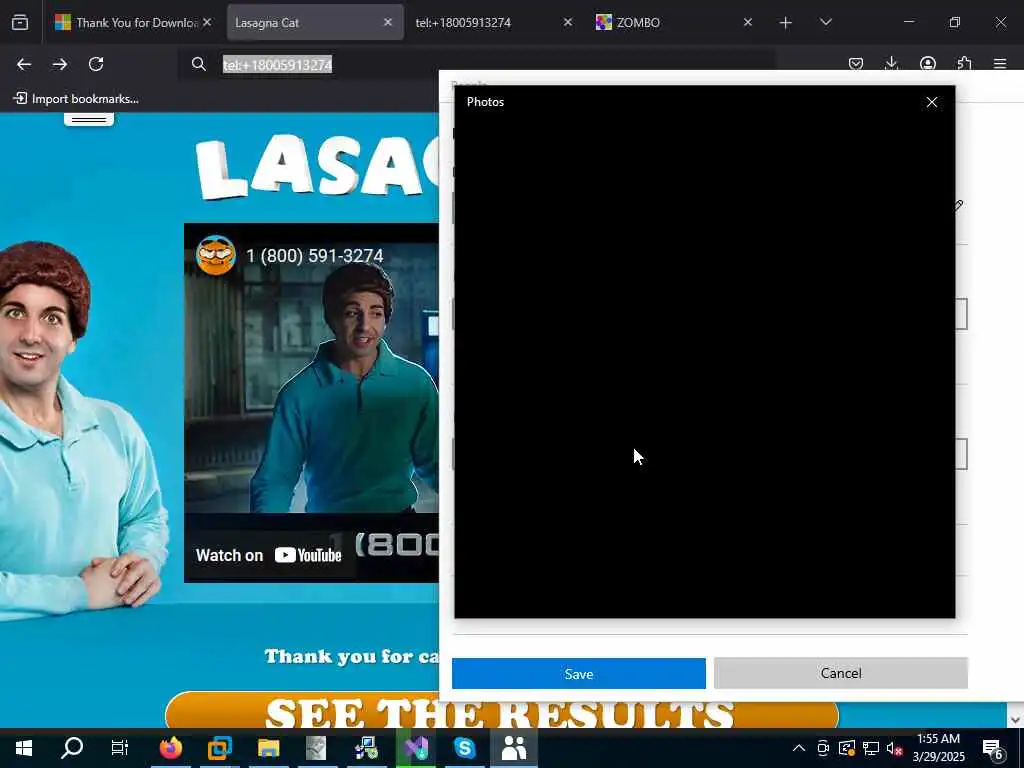1024x768 pixels.
Task: Open Windows taskbar search
Action: point(72,748)
